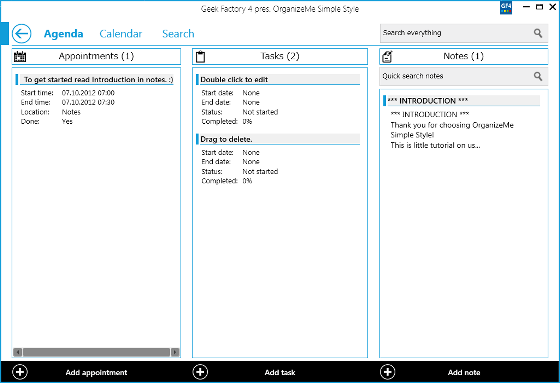
Task: Click the Appointments scrollbar right arrow
Action: [175, 352]
